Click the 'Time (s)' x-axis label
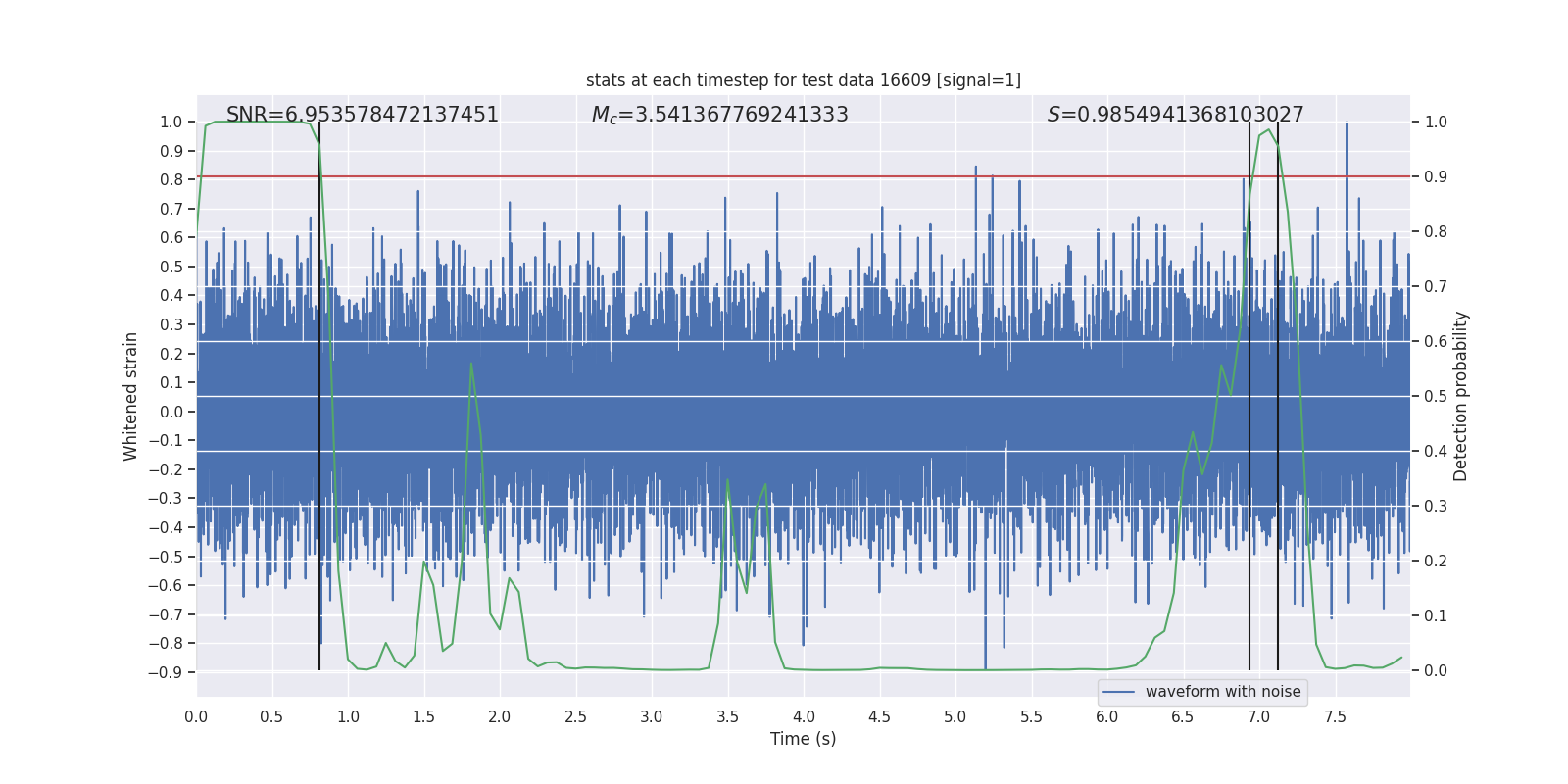This screenshot has height=784, width=1568. 803,739
